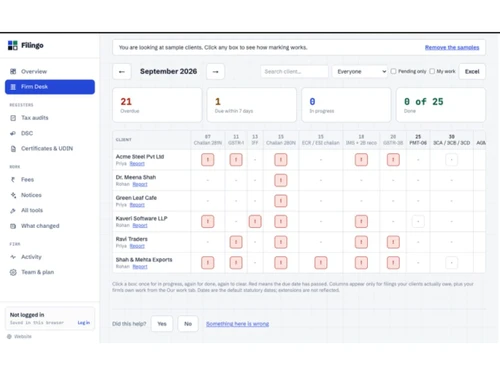The height and width of the screenshot is (375, 500).
Task: Mark Kaveri Software IFF box
Action: click(255, 222)
